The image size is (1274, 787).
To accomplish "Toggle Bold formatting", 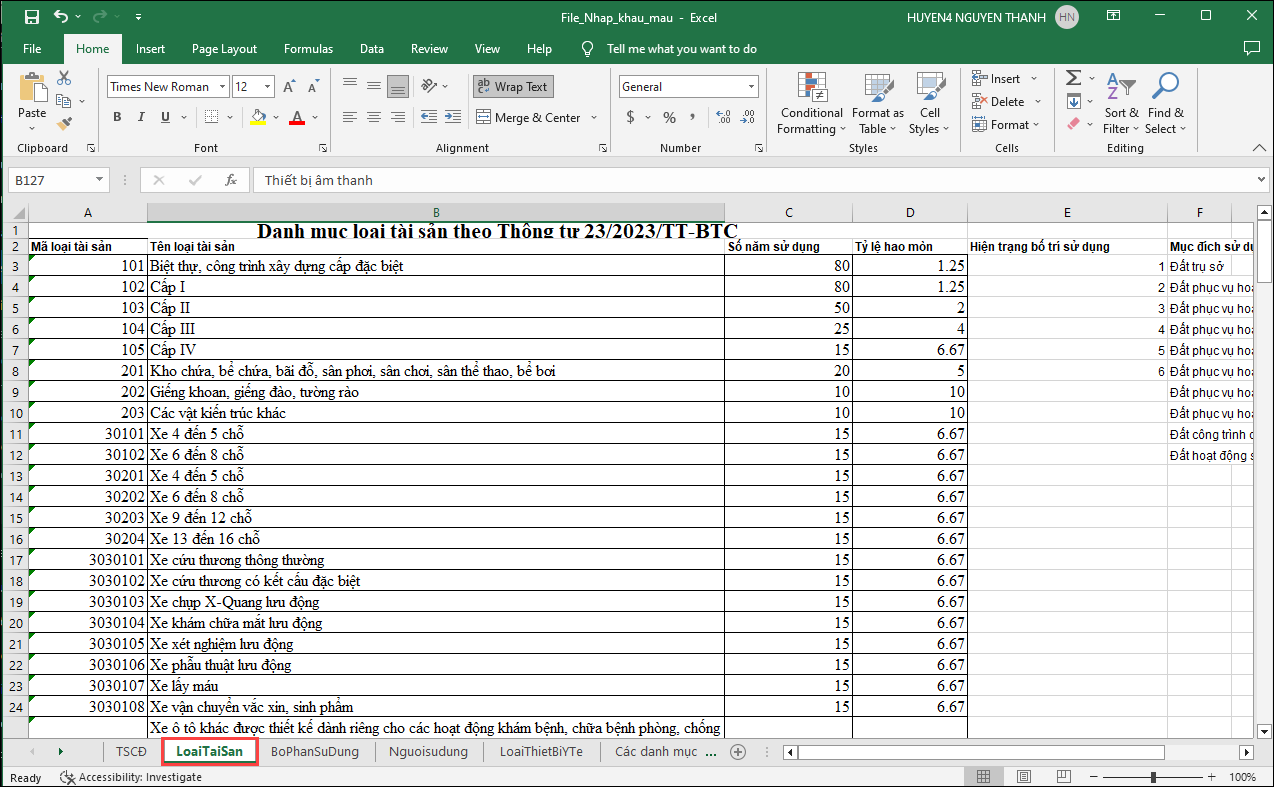I will point(117,117).
